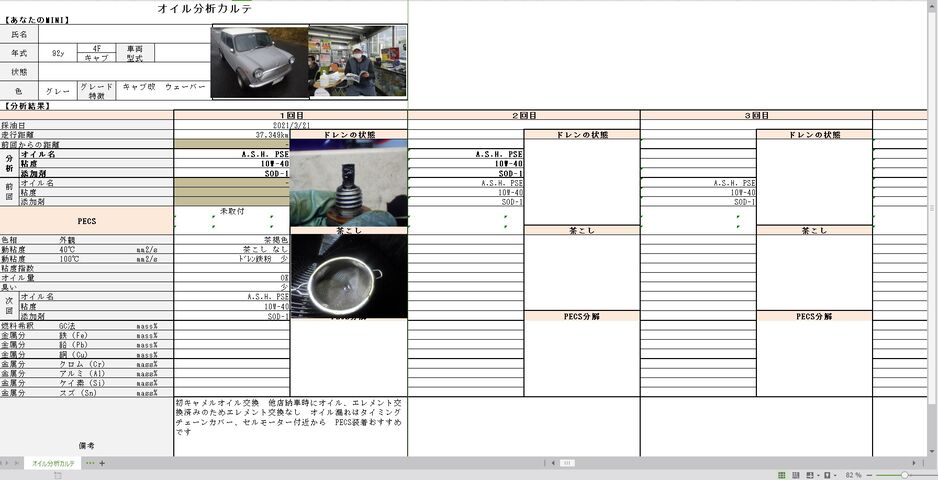The image size is (938, 480).
Task: Select the 茶褐色 value cell
Action: [232, 240]
